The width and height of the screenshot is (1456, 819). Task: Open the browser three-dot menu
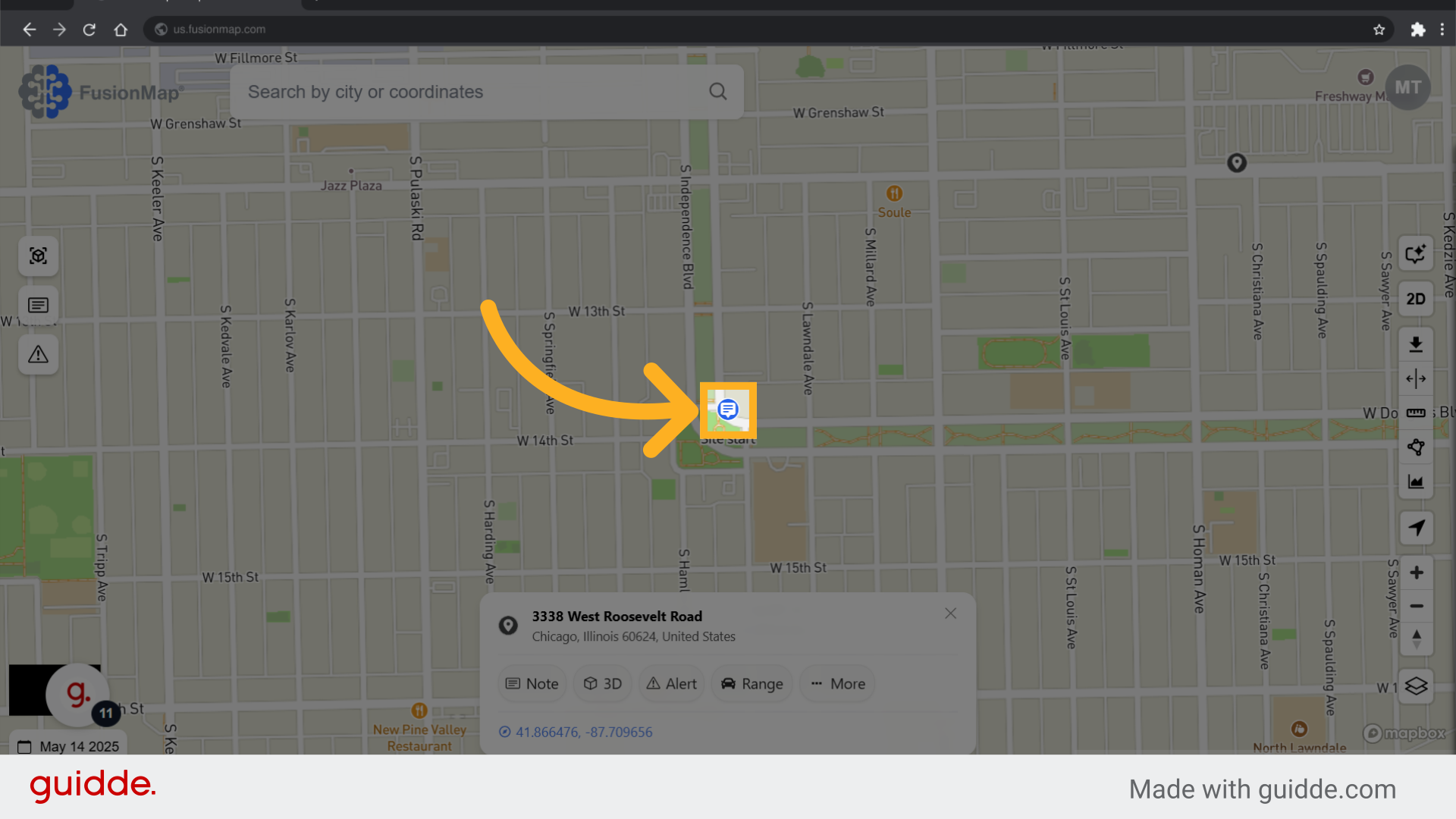click(1442, 30)
